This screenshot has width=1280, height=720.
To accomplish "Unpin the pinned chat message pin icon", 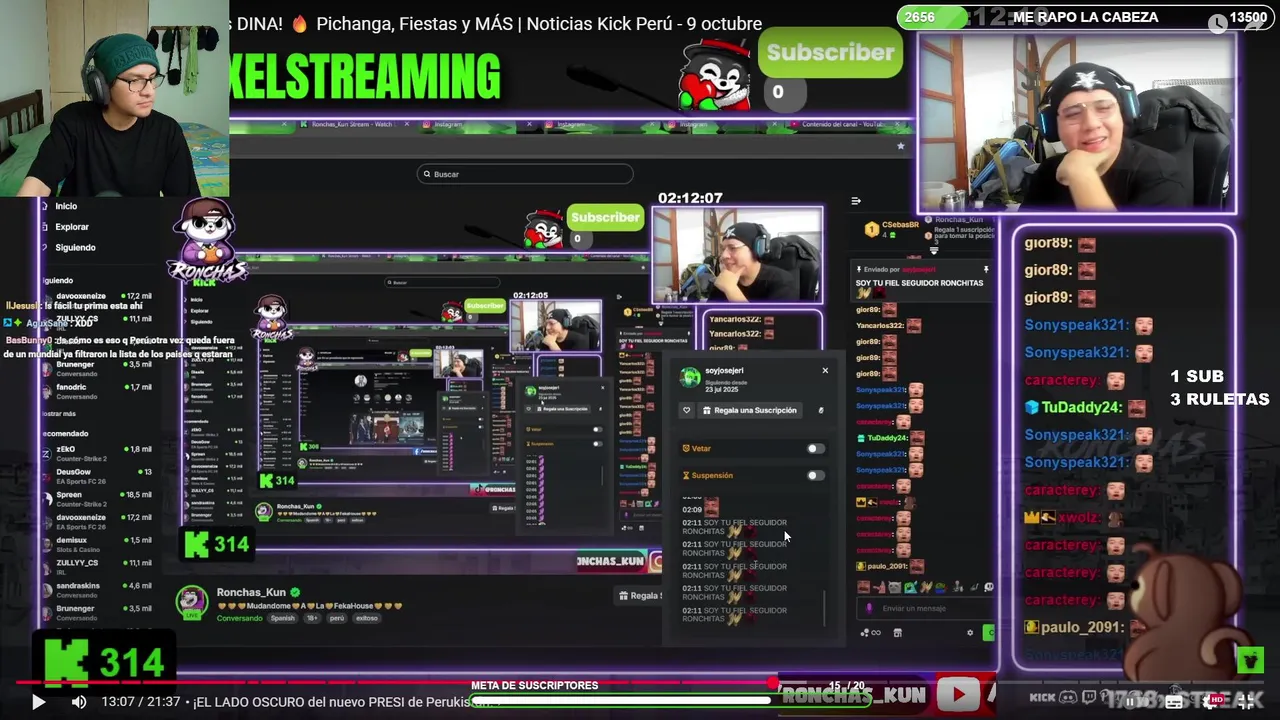I will 986,269.
